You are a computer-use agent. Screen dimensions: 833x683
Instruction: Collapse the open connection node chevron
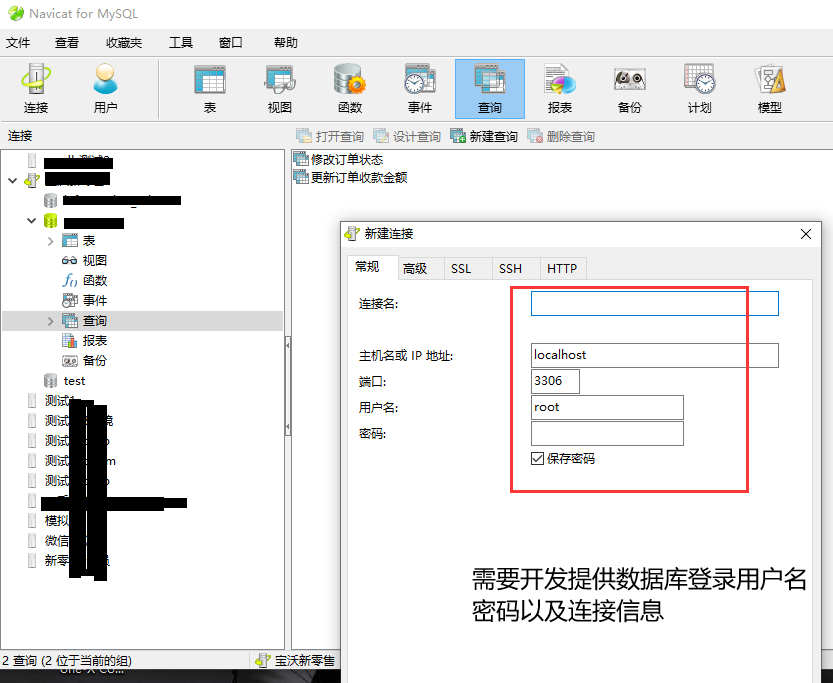coord(13,181)
